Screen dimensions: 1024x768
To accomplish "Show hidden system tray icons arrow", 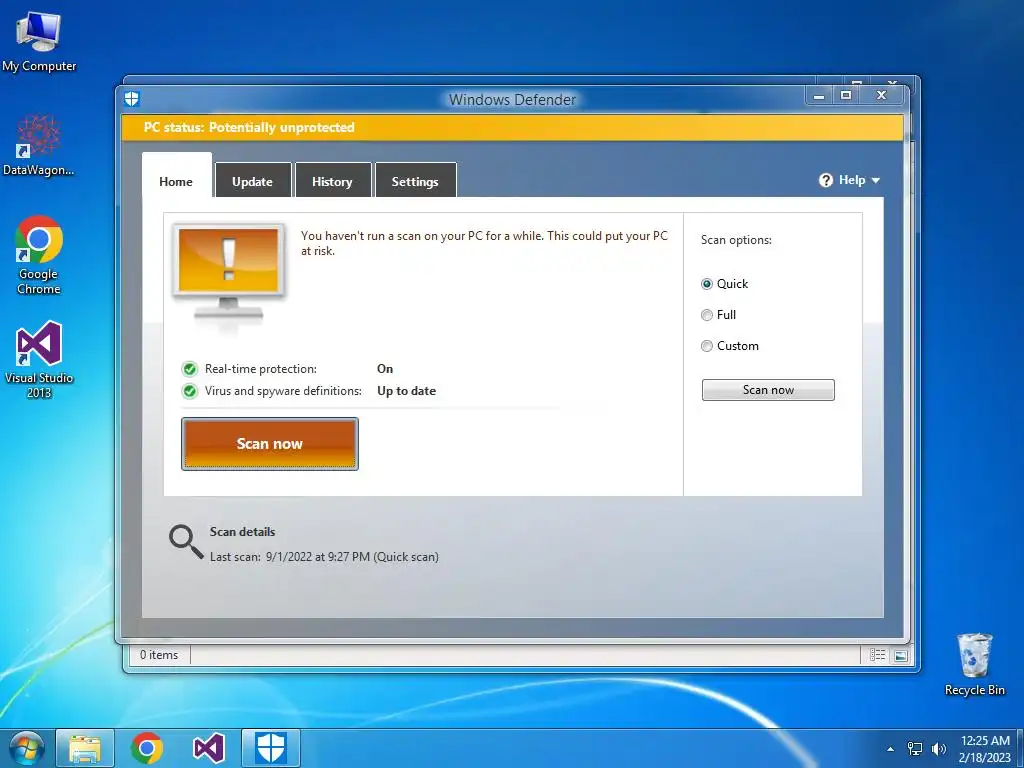I will point(890,749).
